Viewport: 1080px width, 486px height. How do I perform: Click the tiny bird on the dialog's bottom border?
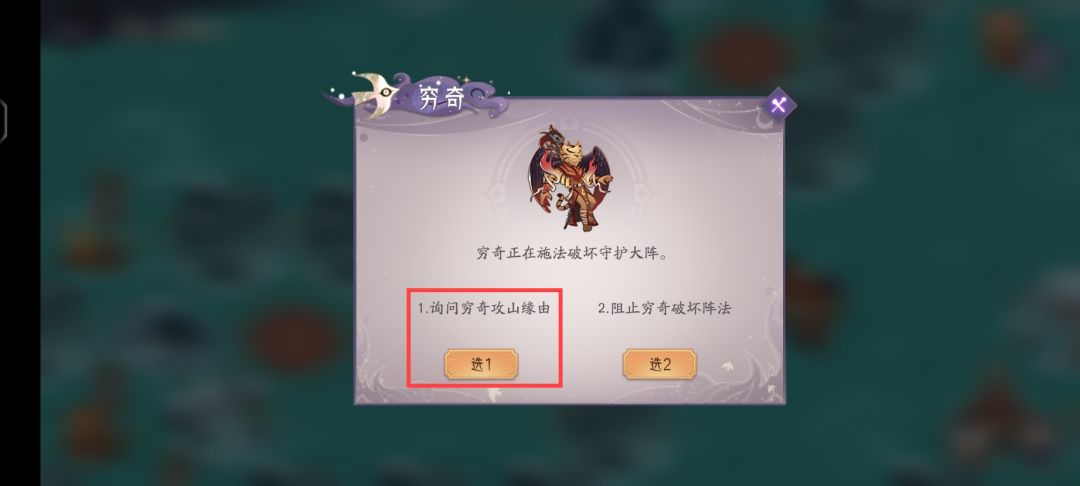point(495,394)
